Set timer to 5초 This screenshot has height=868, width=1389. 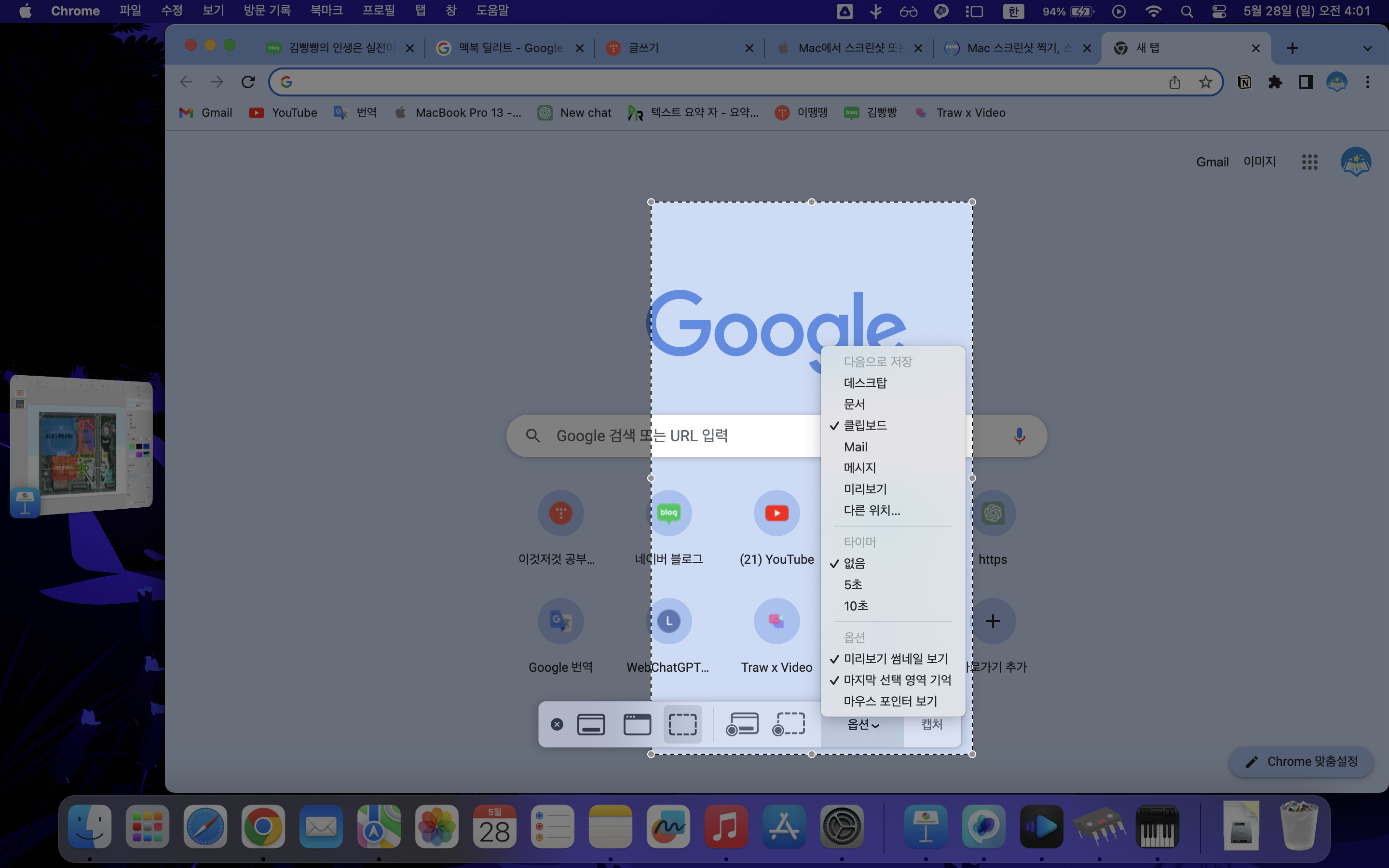tap(853, 584)
